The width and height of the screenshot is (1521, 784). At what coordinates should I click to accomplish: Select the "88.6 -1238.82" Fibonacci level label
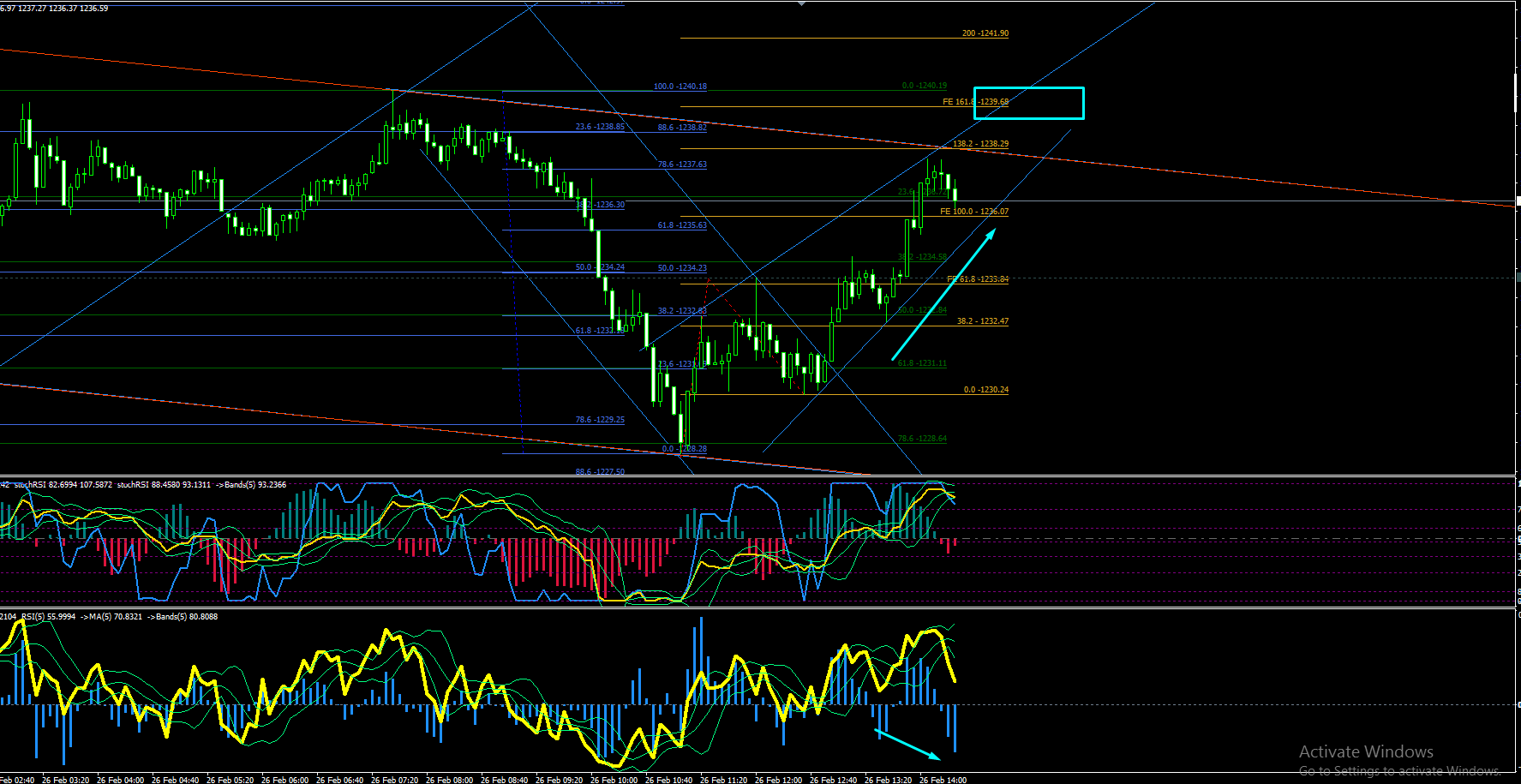[x=682, y=128]
